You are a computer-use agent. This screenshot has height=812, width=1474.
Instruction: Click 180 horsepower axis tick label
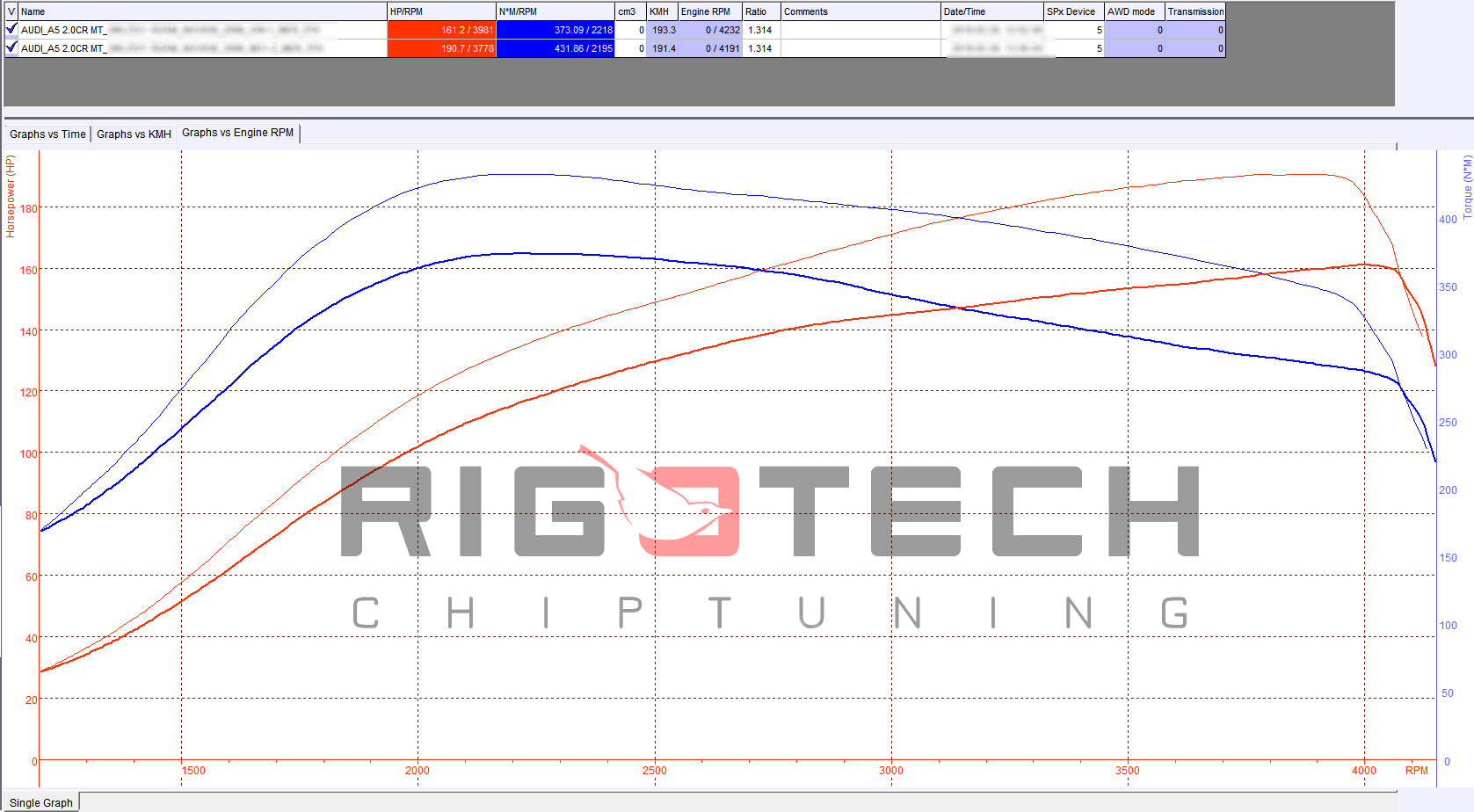point(29,209)
